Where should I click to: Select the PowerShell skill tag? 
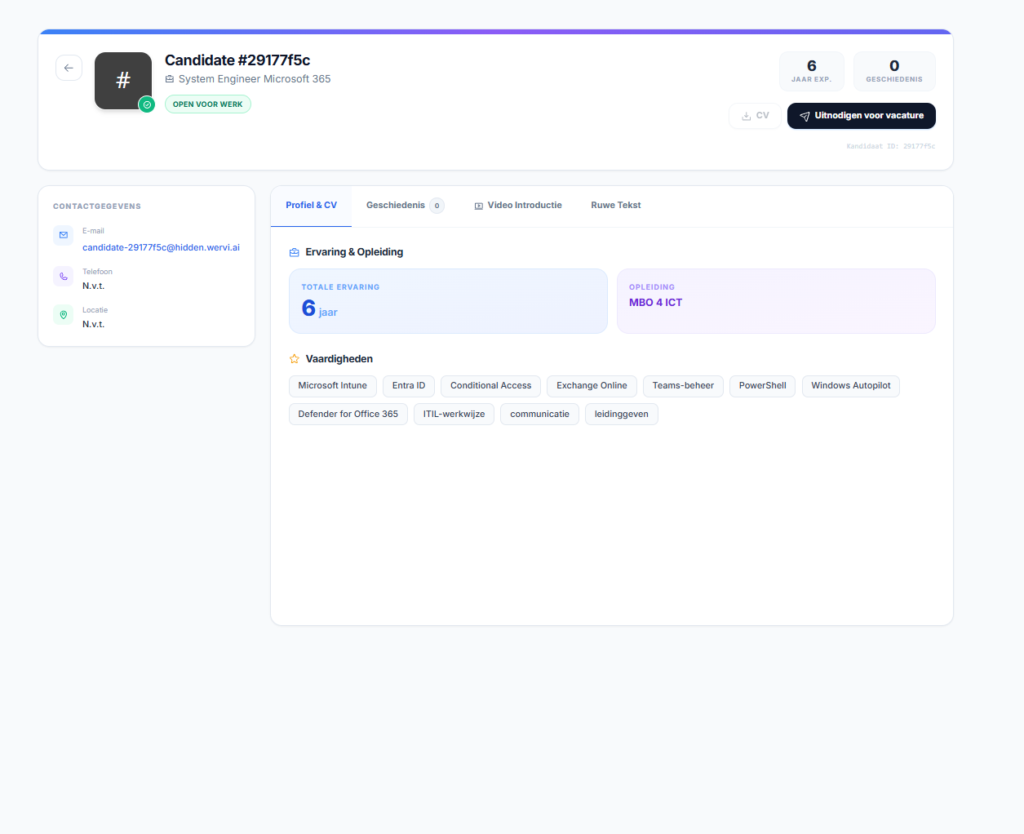[x=762, y=386]
